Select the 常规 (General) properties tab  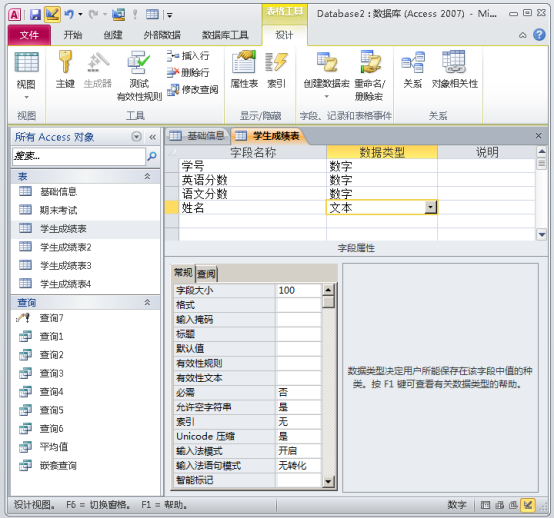pyautogui.click(x=183, y=273)
